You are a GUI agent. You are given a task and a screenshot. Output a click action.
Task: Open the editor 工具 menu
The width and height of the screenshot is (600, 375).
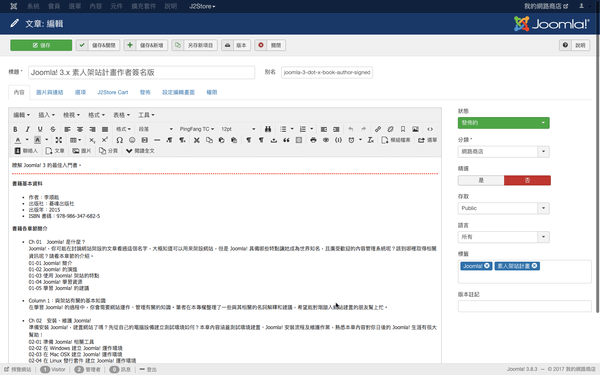[147, 115]
